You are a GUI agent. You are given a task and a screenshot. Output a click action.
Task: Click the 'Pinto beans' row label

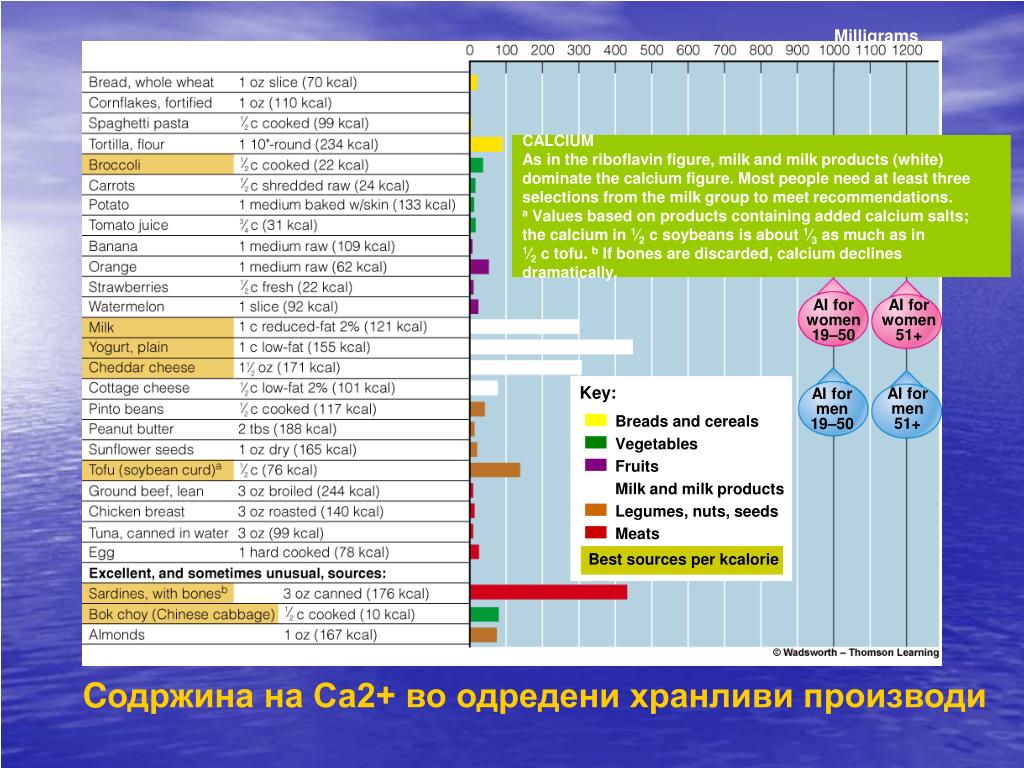[126, 409]
